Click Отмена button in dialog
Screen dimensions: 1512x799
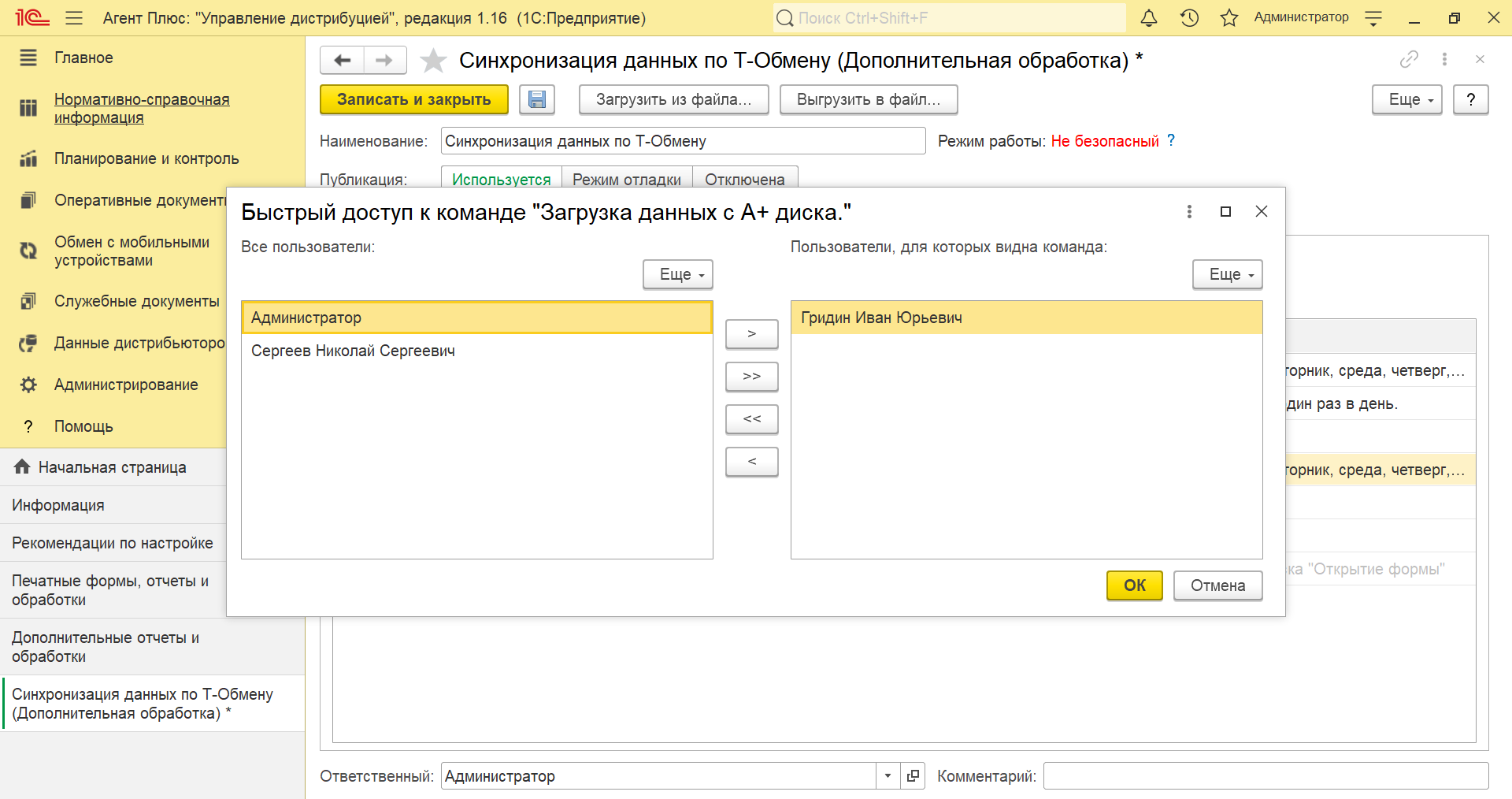click(1218, 585)
